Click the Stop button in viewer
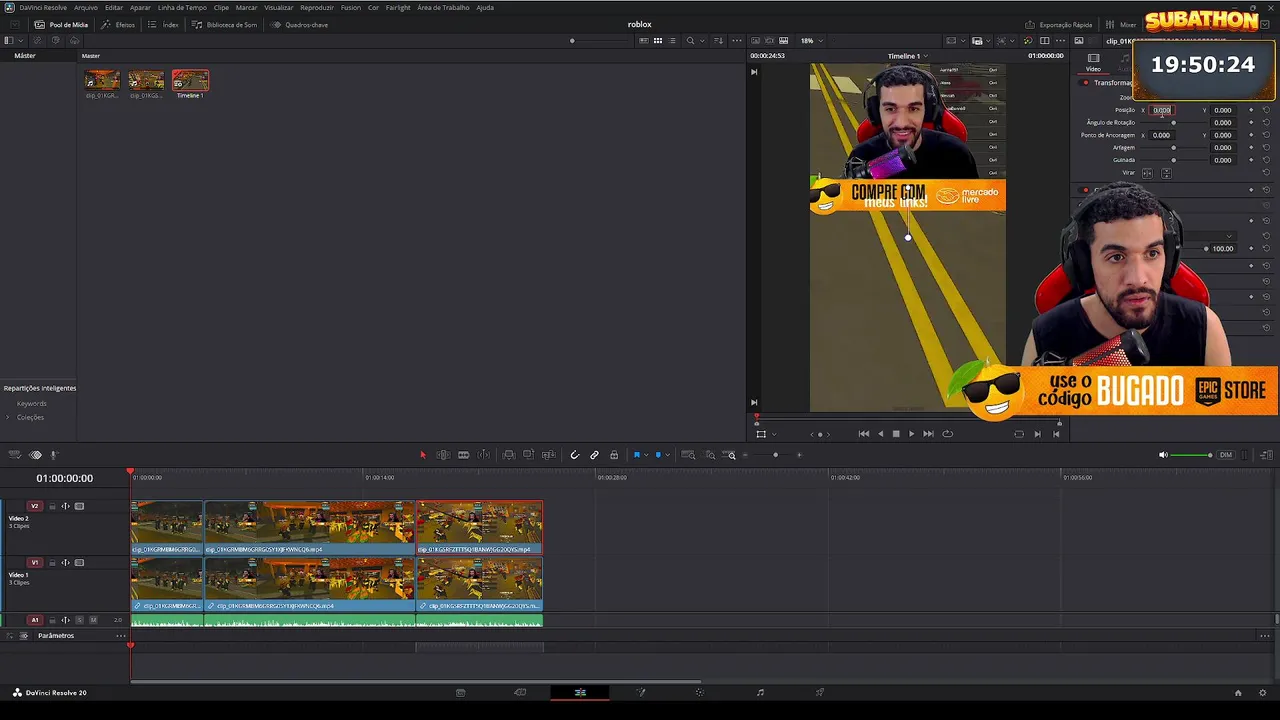The height and width of the screenshot is (720, 1280). (x=895, y=434)
